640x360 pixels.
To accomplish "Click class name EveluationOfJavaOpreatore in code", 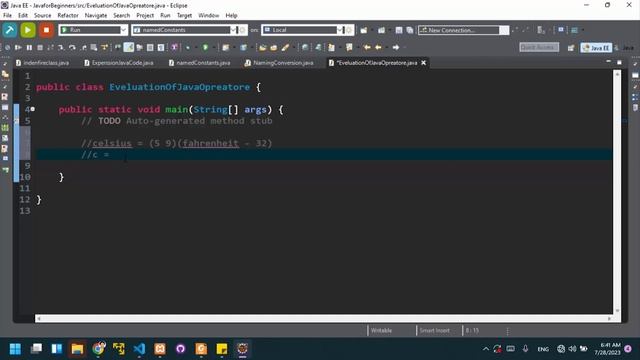I will [x=179, y=87].
